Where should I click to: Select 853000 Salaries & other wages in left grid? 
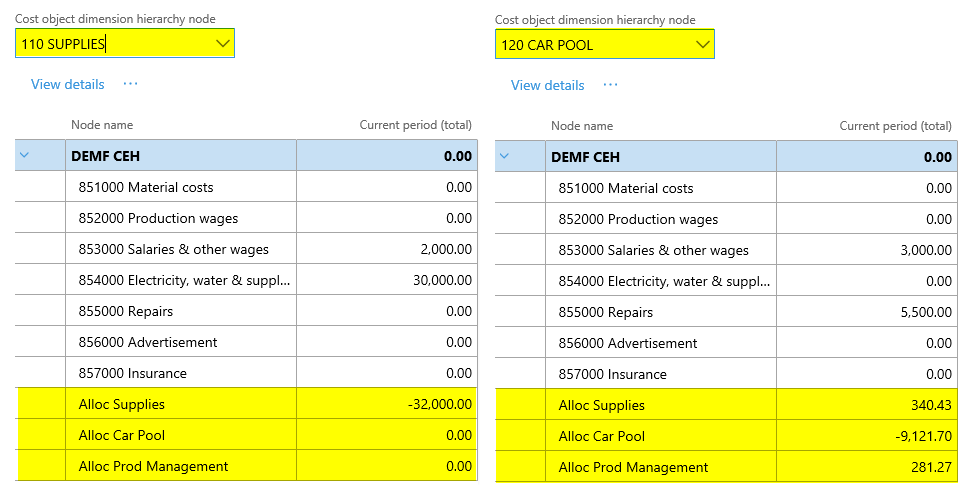[x=173, y=249]
